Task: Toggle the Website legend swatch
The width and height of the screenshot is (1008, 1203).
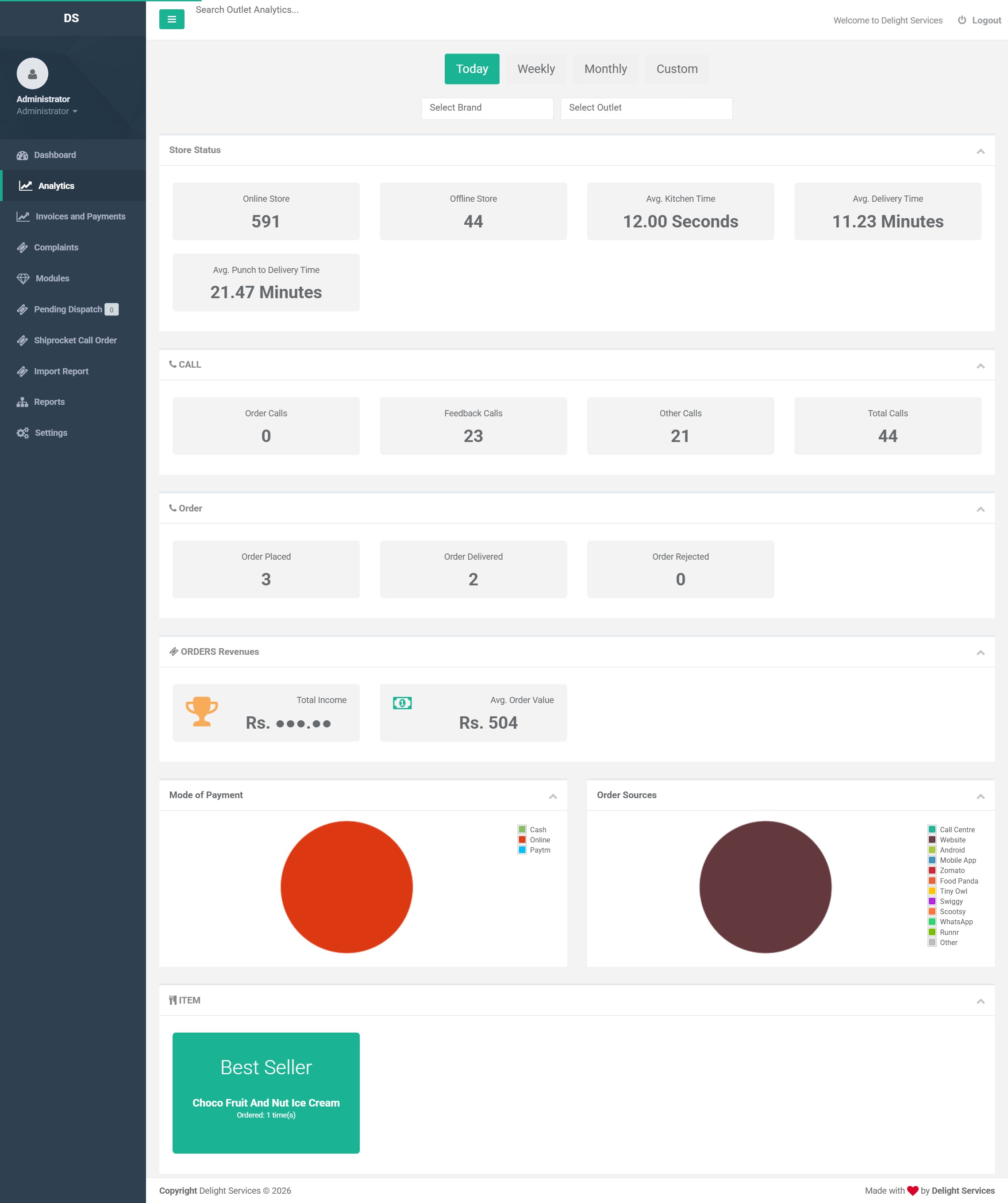Action: click(932, 840)
